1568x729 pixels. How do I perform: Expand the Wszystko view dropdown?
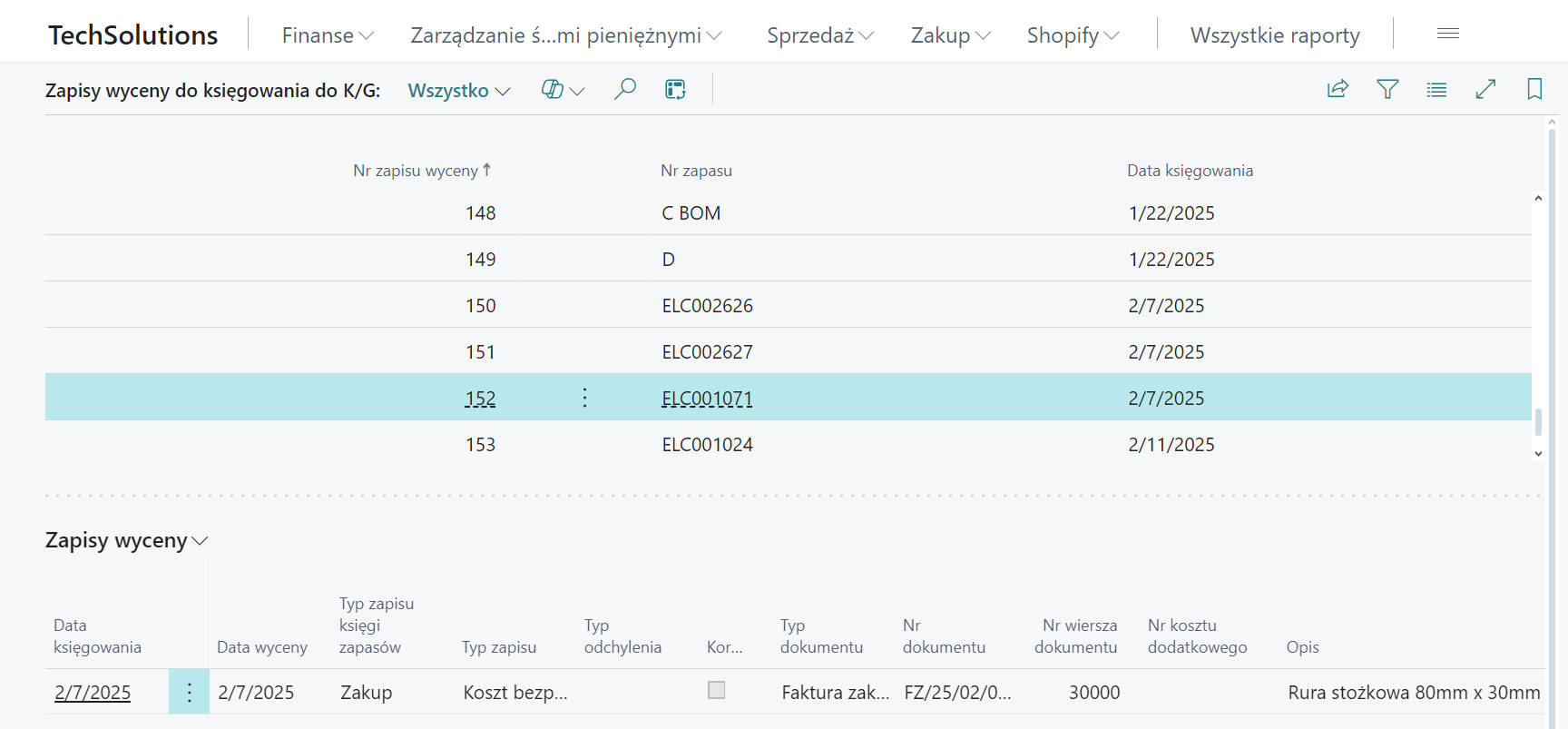(458, 91)
